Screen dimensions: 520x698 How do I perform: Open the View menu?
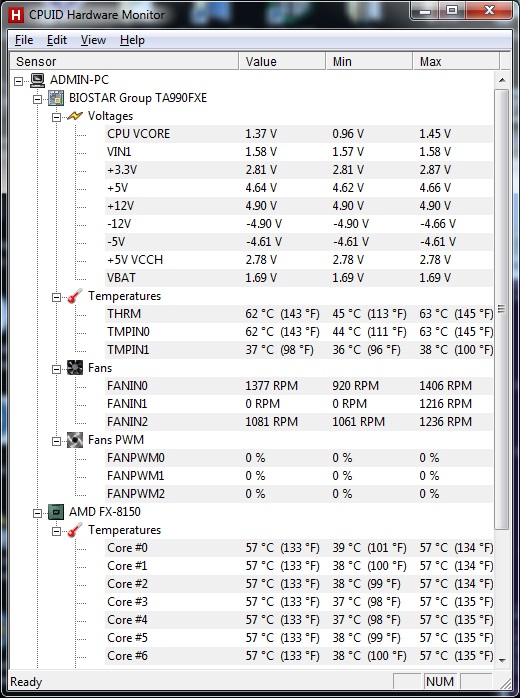[93, 40]
